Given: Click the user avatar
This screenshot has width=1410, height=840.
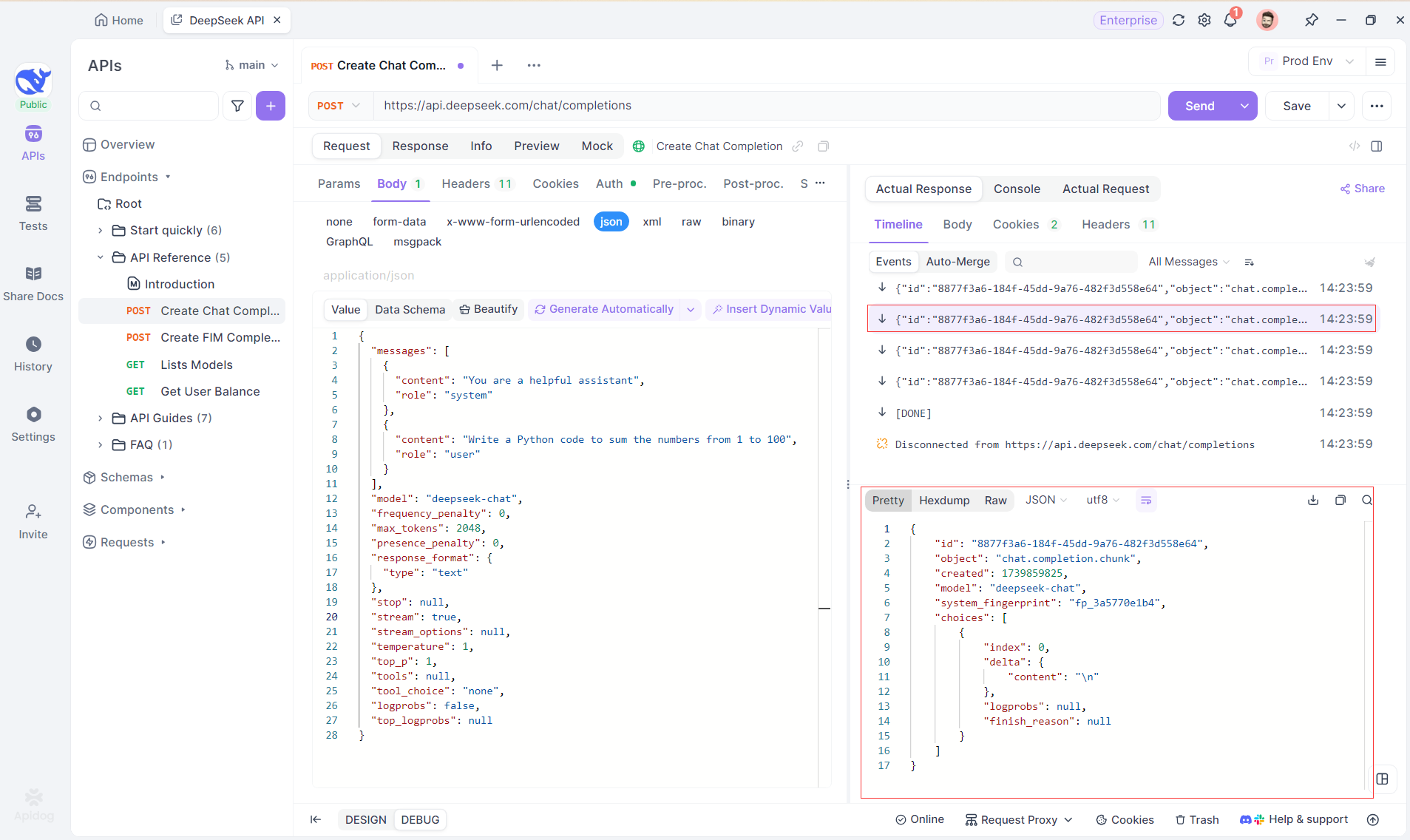Looking at the screenshot, I should [1267, 20].
